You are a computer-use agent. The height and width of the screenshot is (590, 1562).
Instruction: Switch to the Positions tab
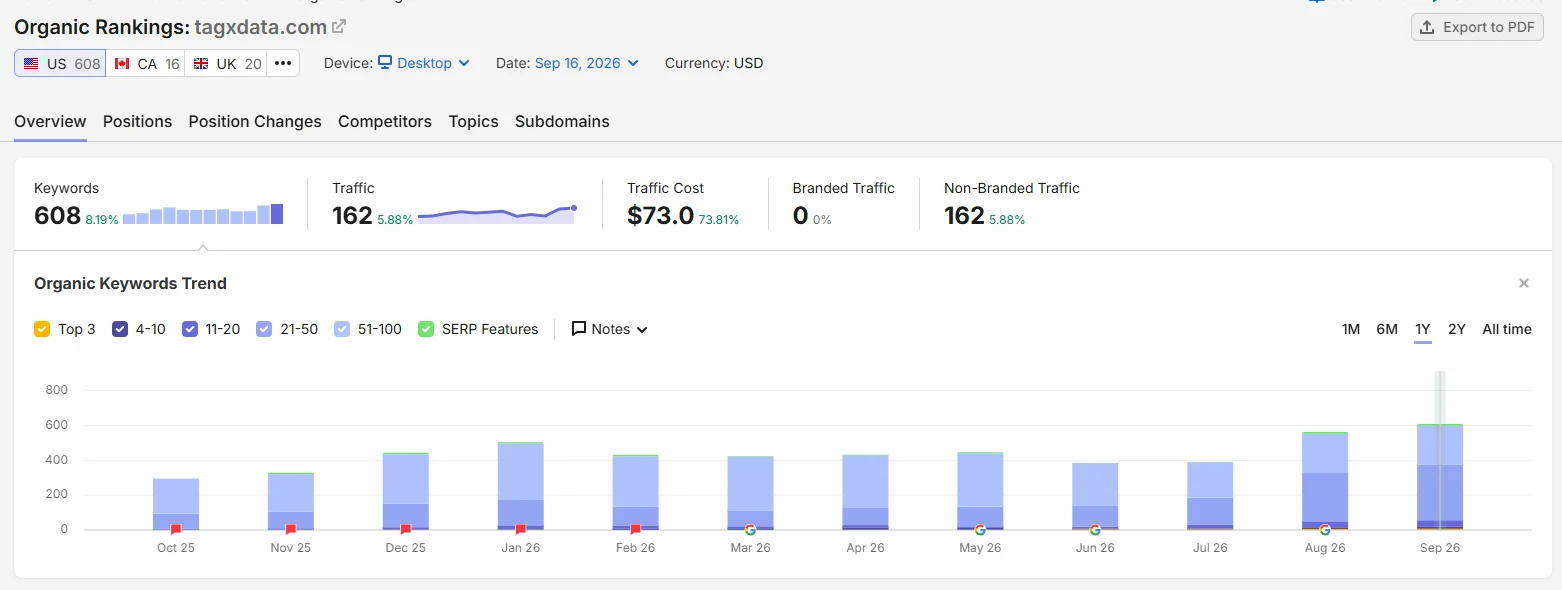(137, 121)
